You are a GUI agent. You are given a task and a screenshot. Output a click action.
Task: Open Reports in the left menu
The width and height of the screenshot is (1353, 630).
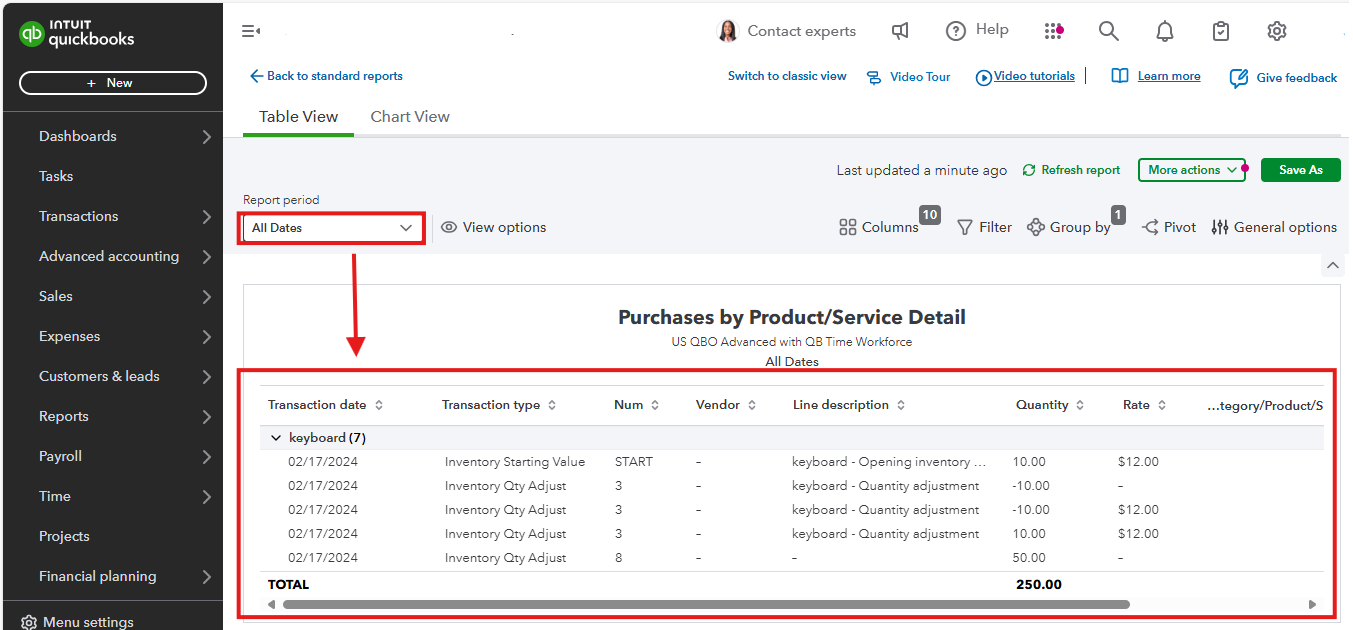(64, 416)
